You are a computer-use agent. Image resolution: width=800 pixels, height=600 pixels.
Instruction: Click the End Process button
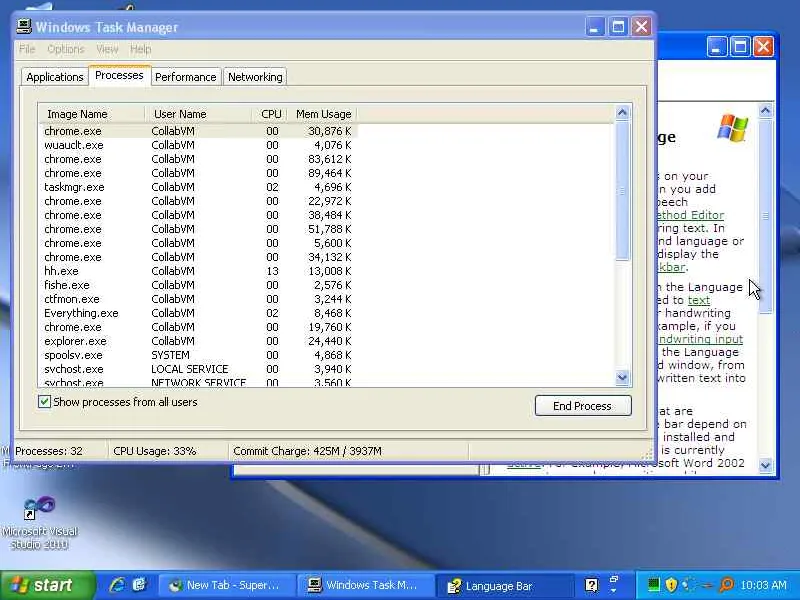583,406
